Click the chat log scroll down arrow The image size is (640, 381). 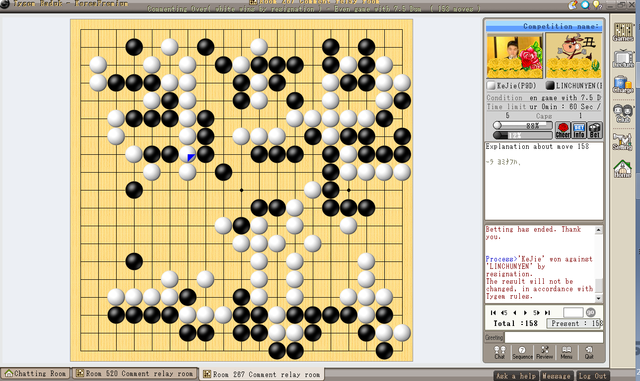598,298
